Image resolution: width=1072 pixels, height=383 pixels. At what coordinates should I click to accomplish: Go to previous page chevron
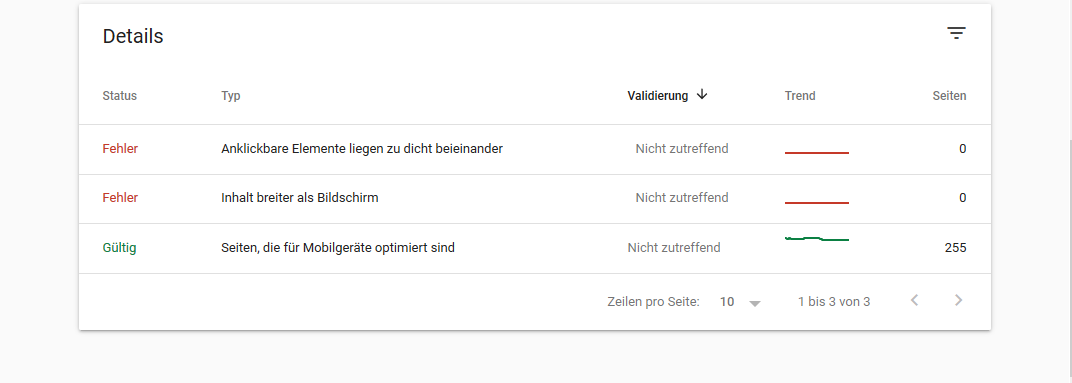pyautogui.click(x=914, y=300)
